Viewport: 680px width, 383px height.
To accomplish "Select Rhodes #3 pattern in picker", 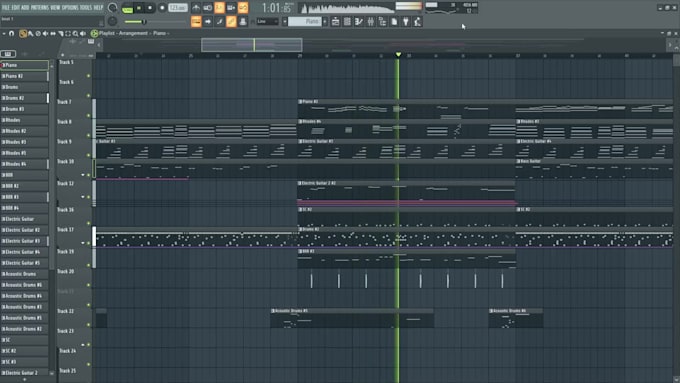I will [x=24, y=142].
